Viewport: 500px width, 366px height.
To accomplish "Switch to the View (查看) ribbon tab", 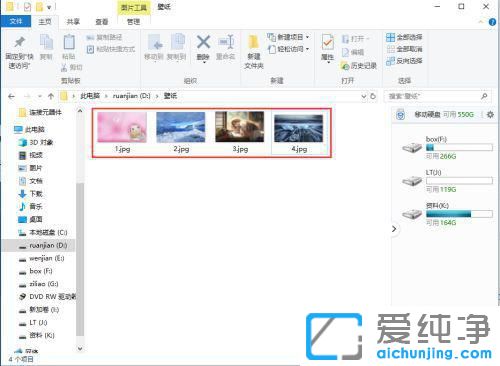I will 102,22.
